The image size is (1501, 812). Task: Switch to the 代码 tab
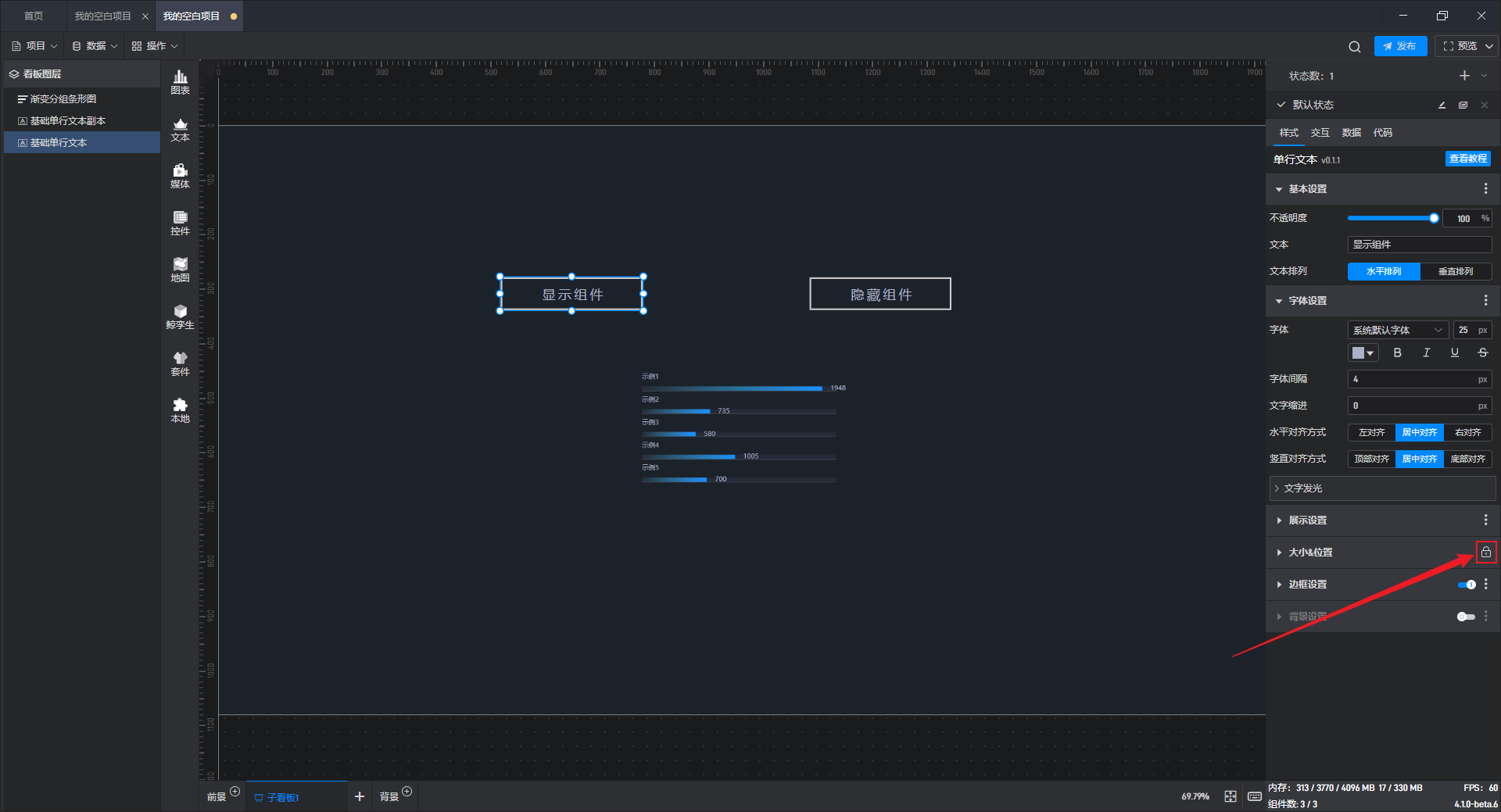(1382, 133)
